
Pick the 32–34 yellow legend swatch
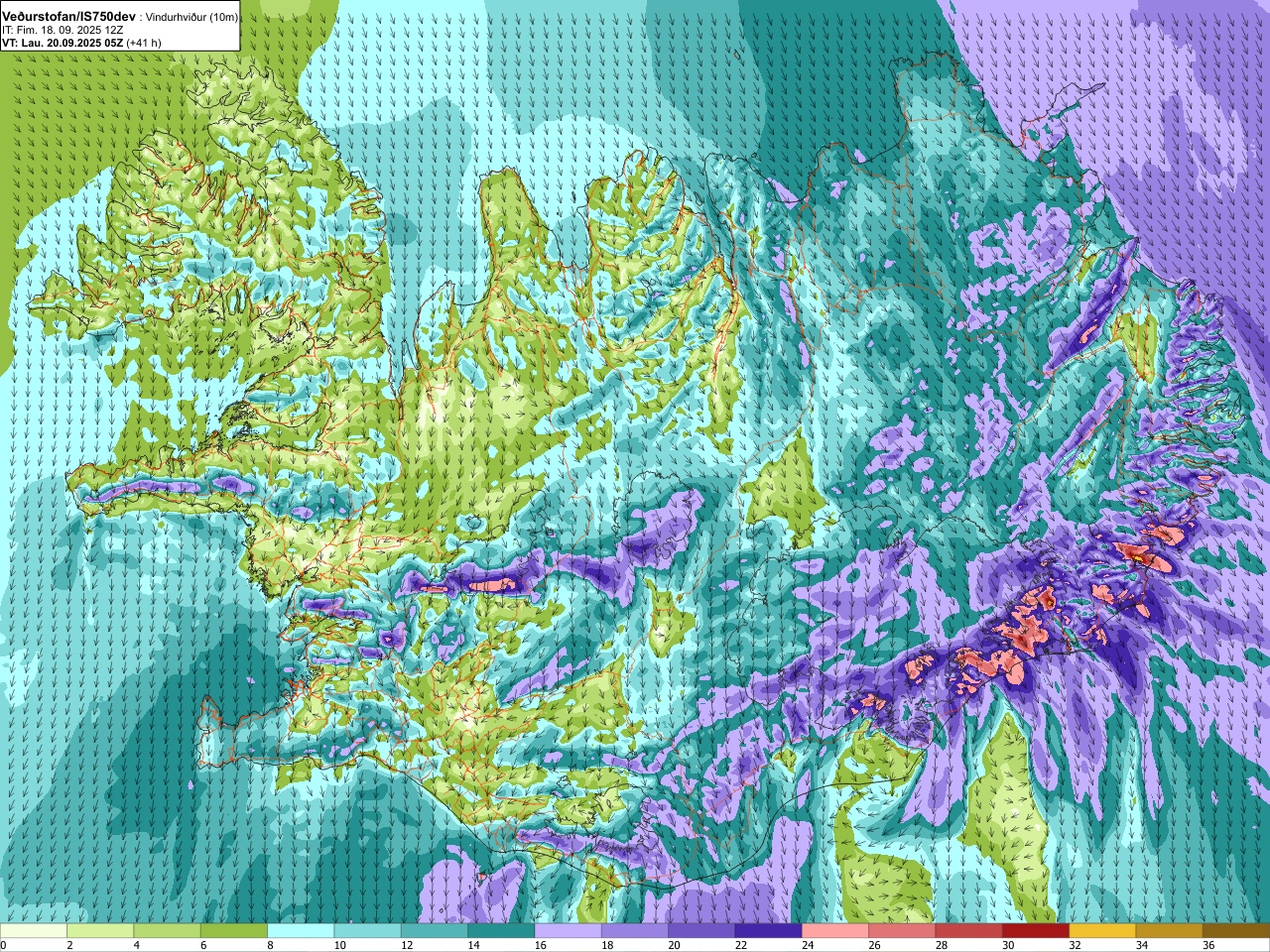point(1102,931)
